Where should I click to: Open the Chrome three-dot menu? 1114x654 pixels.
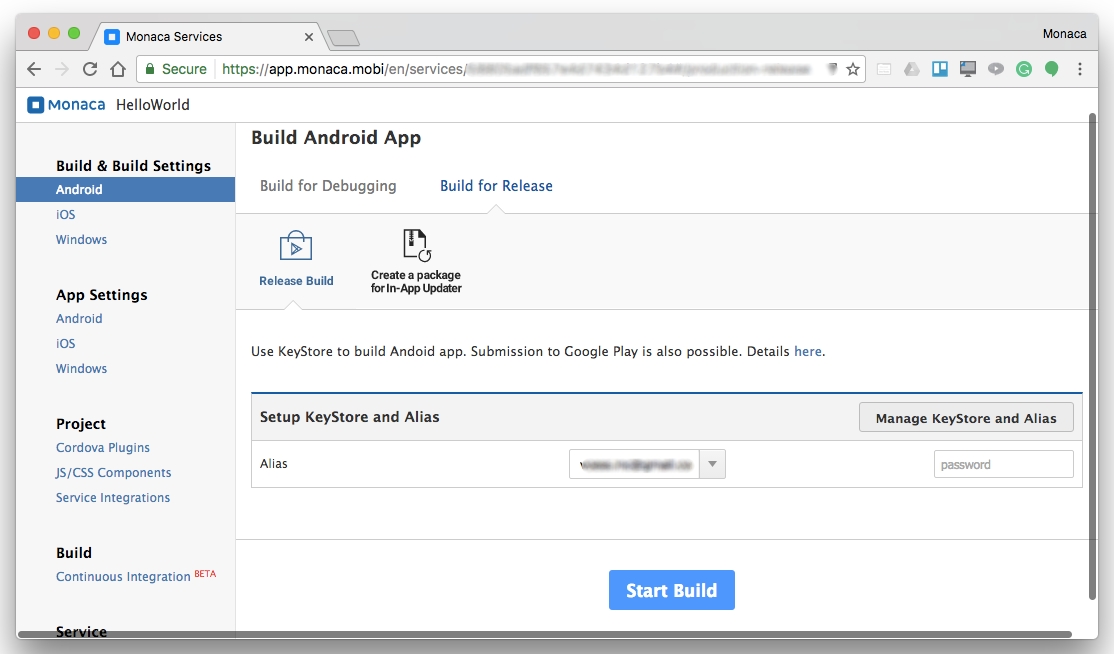tap(1080, 69)
